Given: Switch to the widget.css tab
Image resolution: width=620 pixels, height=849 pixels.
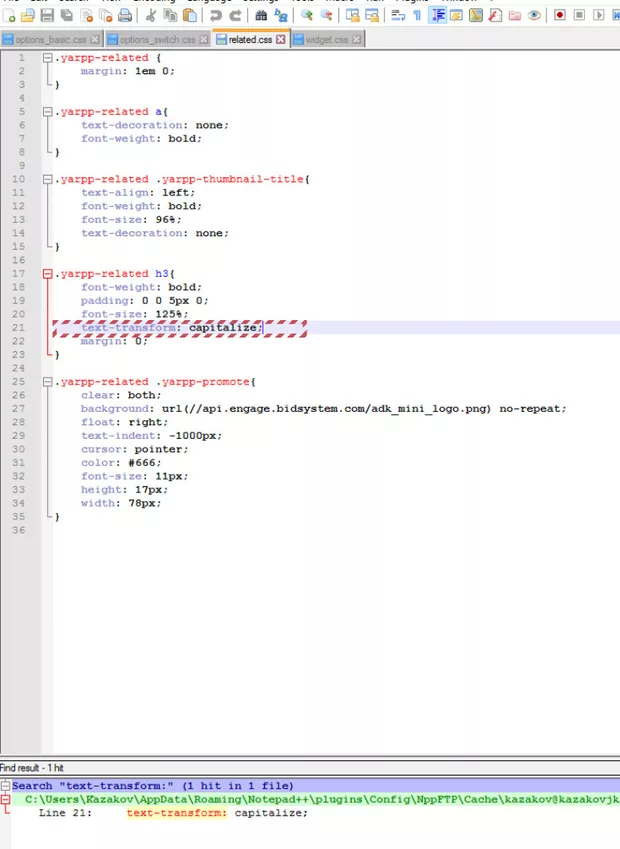Looking at the screenshot, I should click(x=327, y=40).
